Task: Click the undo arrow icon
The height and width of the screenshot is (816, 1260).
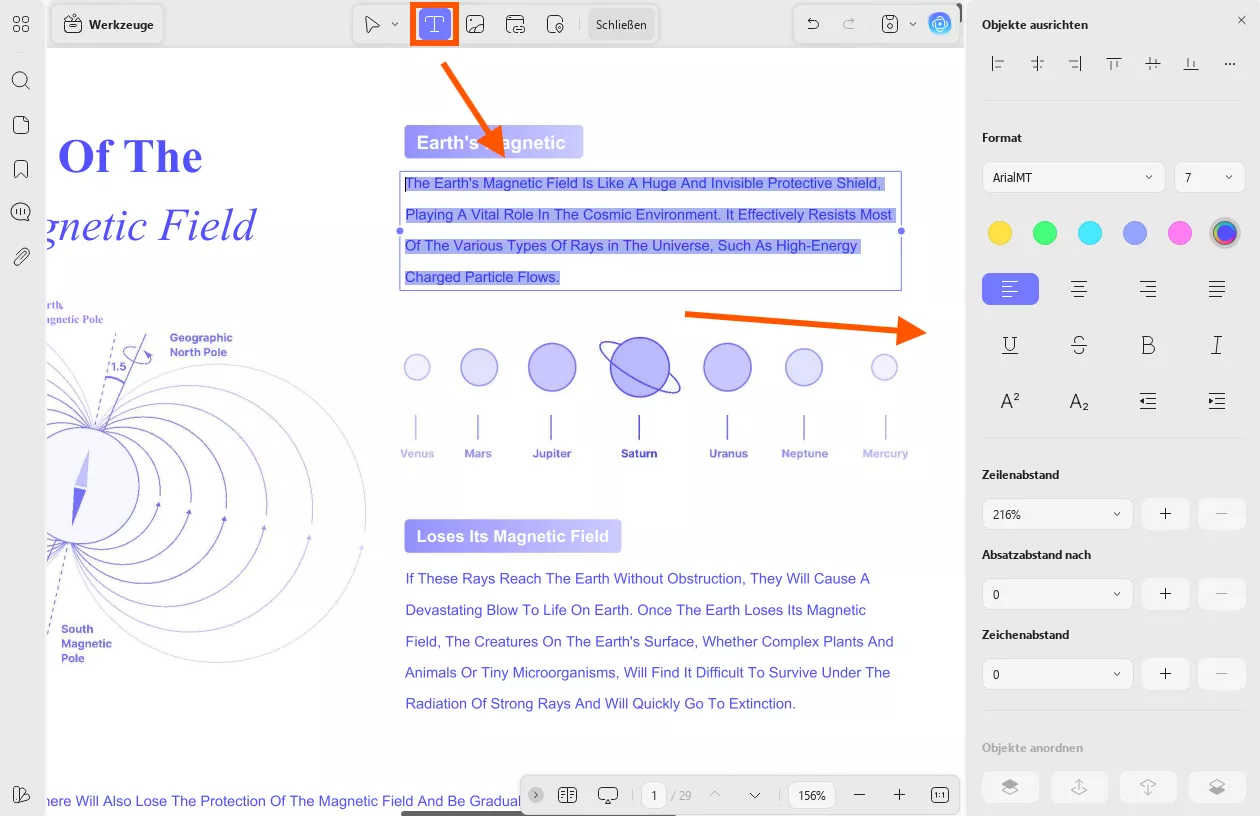Action: tap(813, 24)
